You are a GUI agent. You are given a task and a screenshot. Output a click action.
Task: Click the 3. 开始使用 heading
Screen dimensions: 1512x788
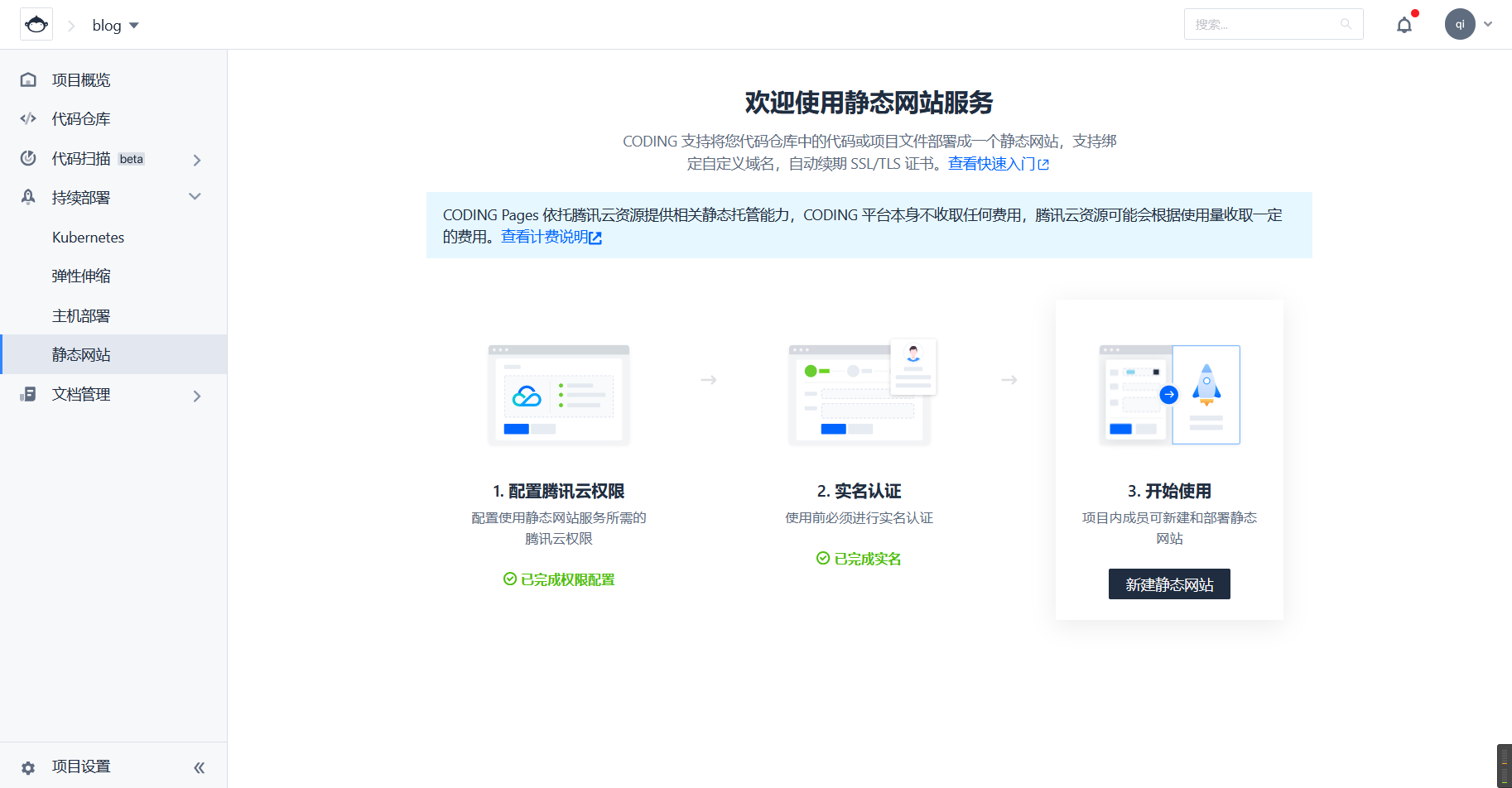pyautogui.click(x=1169, y=491)
